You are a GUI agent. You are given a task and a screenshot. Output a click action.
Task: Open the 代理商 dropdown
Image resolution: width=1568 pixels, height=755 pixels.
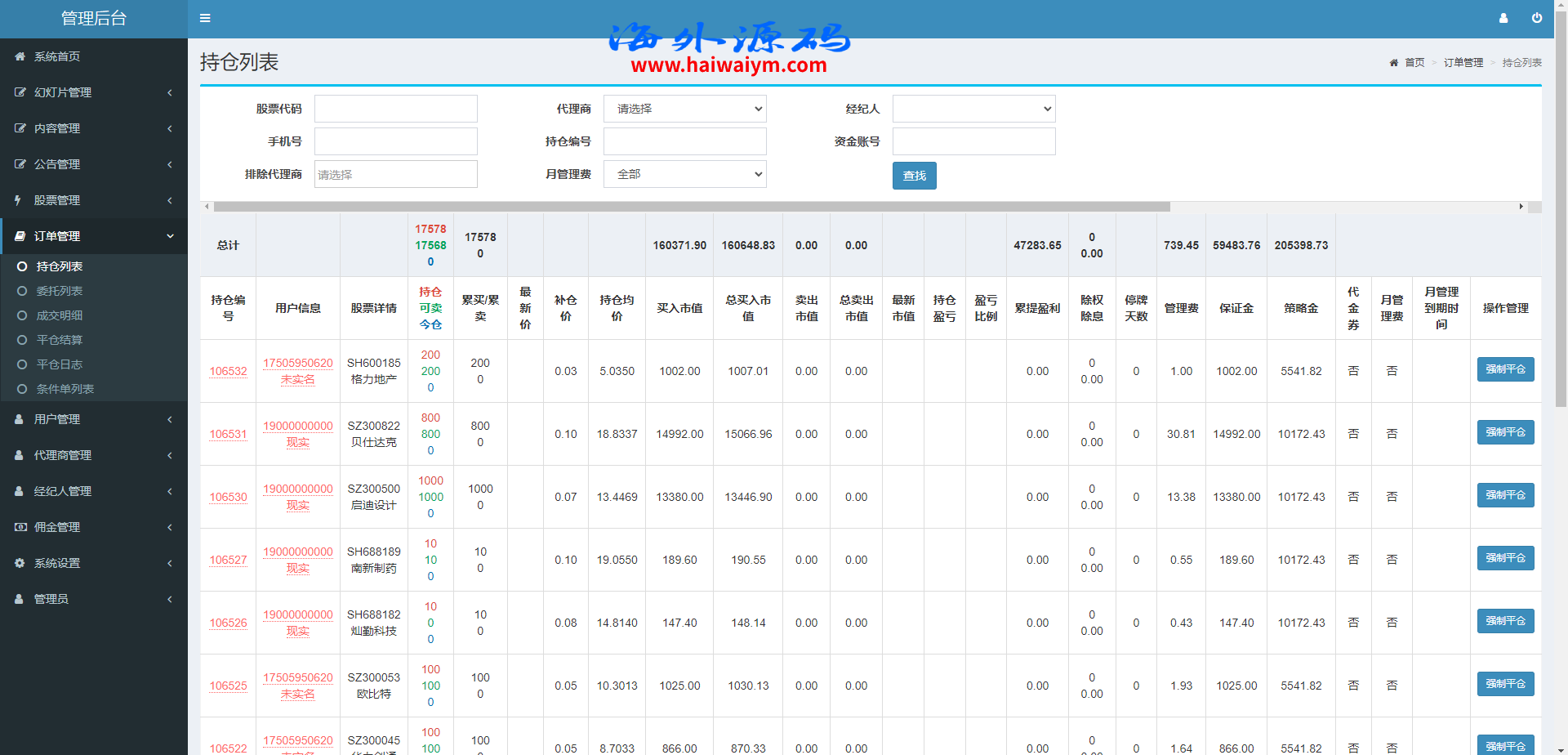[684, 109]
